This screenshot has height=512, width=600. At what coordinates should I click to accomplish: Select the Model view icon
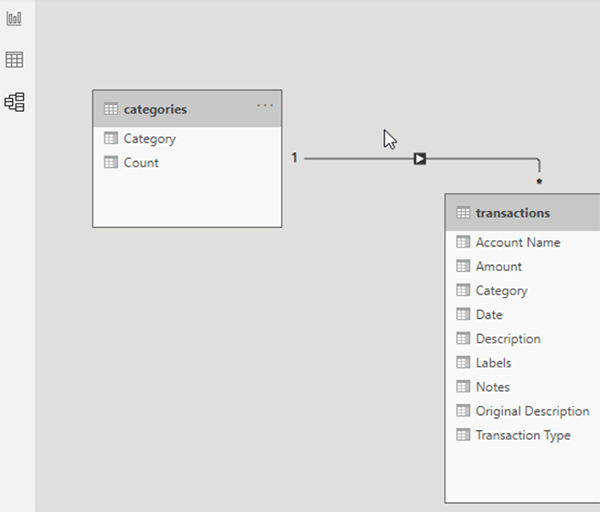pyautogui.click(x=15, y=102)
